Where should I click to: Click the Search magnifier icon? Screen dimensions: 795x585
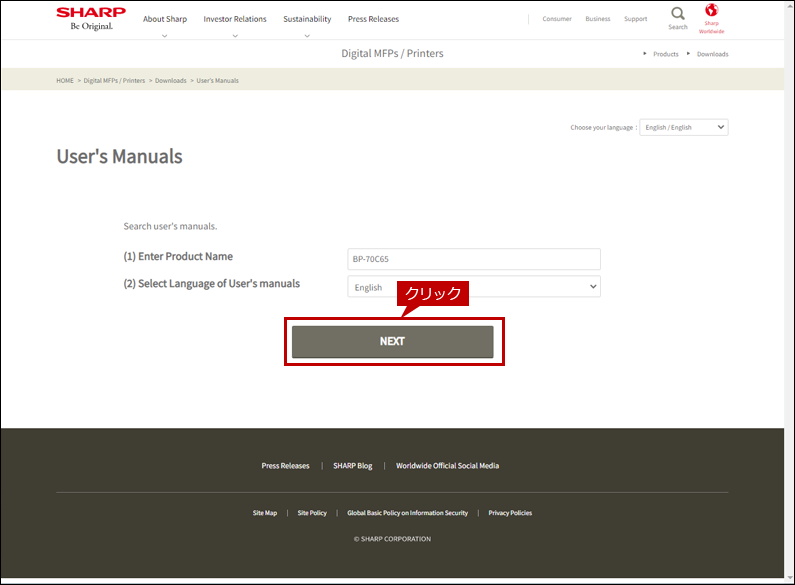click(x=677, y=13)
